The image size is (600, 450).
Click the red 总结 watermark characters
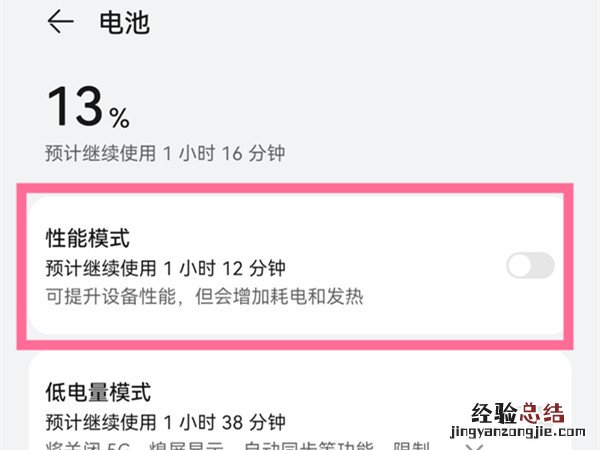tap(541, 414)
